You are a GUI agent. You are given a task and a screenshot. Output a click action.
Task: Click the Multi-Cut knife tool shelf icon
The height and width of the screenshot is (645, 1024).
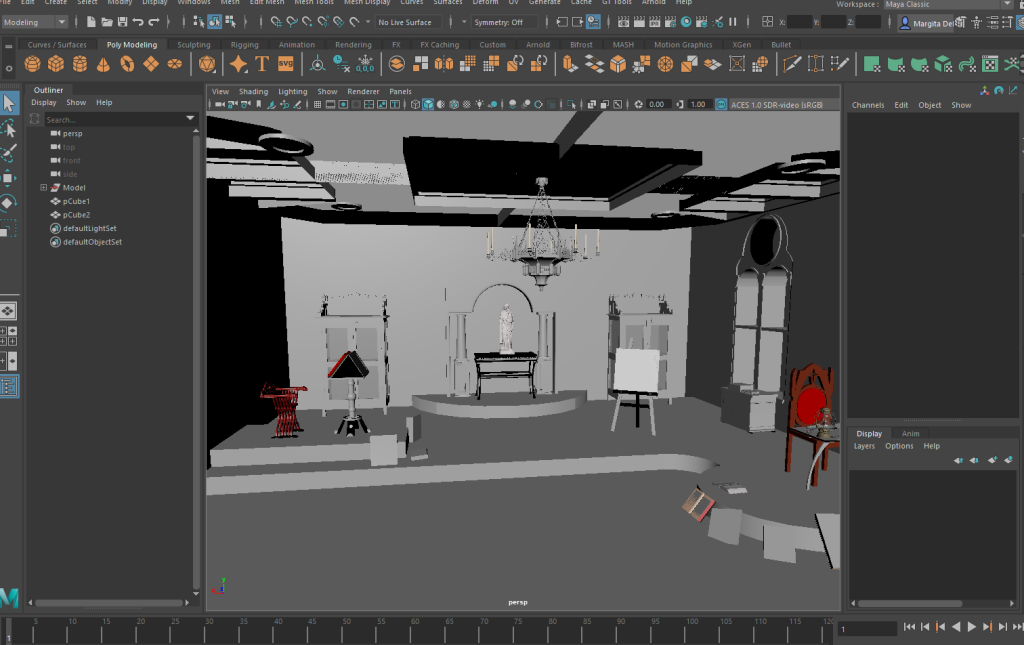click(792, 64)
